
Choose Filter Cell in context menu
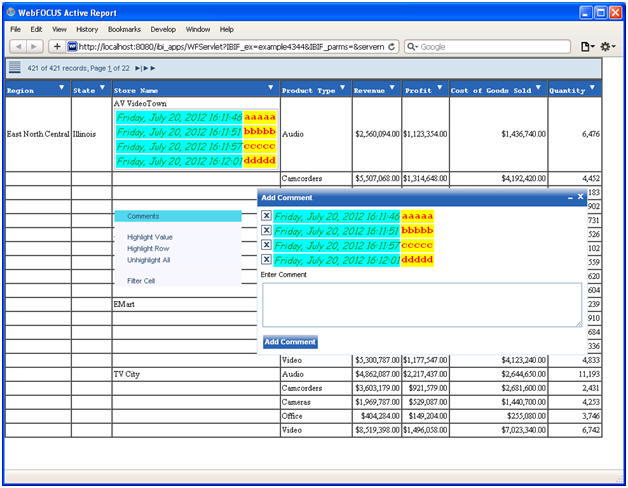[x=141, y=281]
